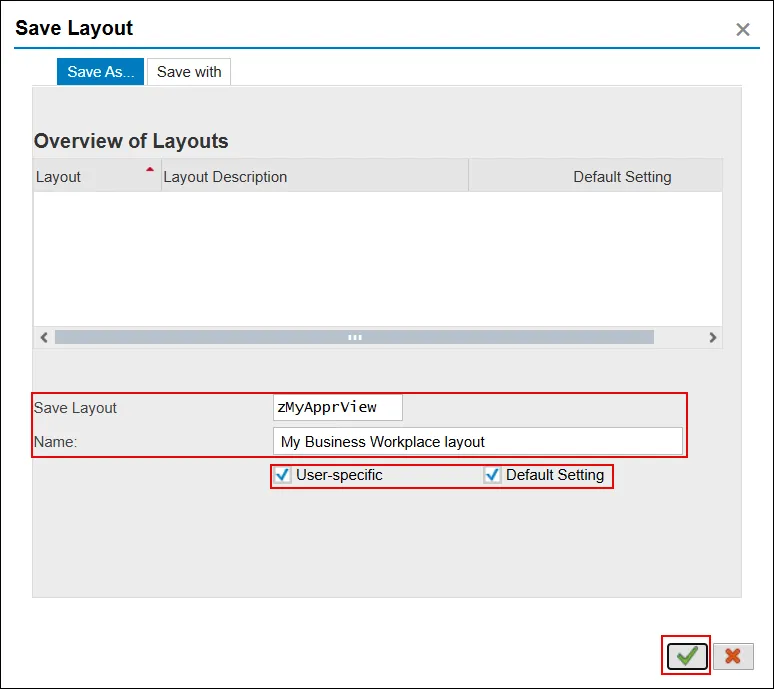The height and width of the screenshot is (689, 774).
Task: Uncheck the Default Setting checkbox
Action: tap(492, 475)
